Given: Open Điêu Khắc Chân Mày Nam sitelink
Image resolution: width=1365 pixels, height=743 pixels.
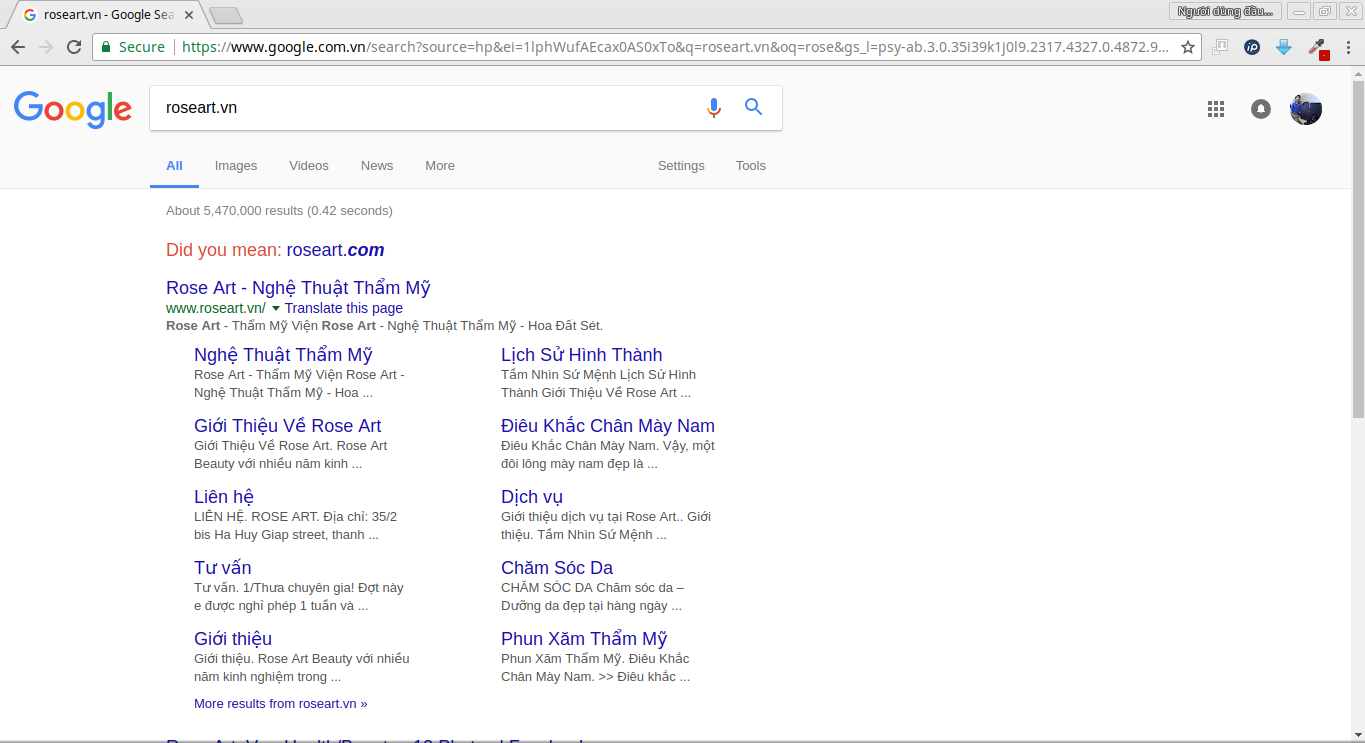Looking at the screenshot, I should point(608,426).
